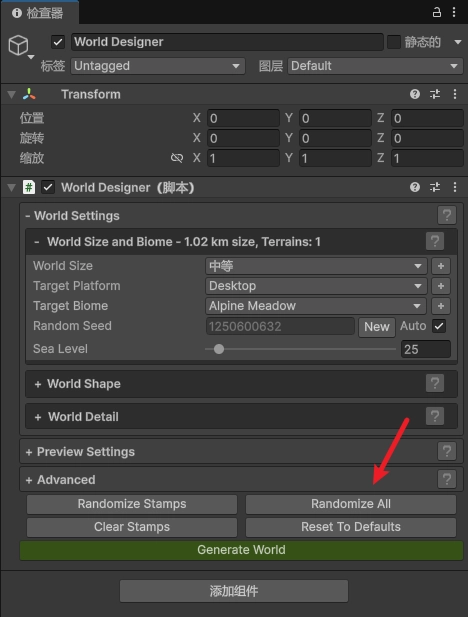Click Preview Settings question mark help
Screen dimensions: 468x617
pos(447,451)
